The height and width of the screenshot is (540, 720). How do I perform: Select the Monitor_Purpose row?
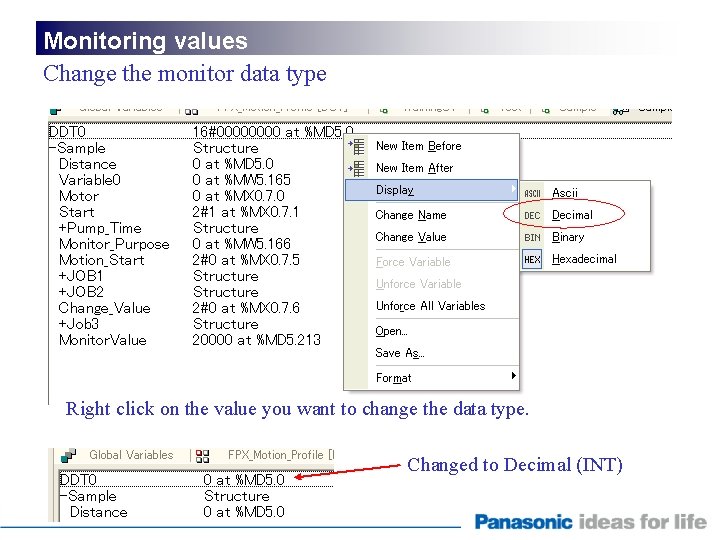(114, 244)
